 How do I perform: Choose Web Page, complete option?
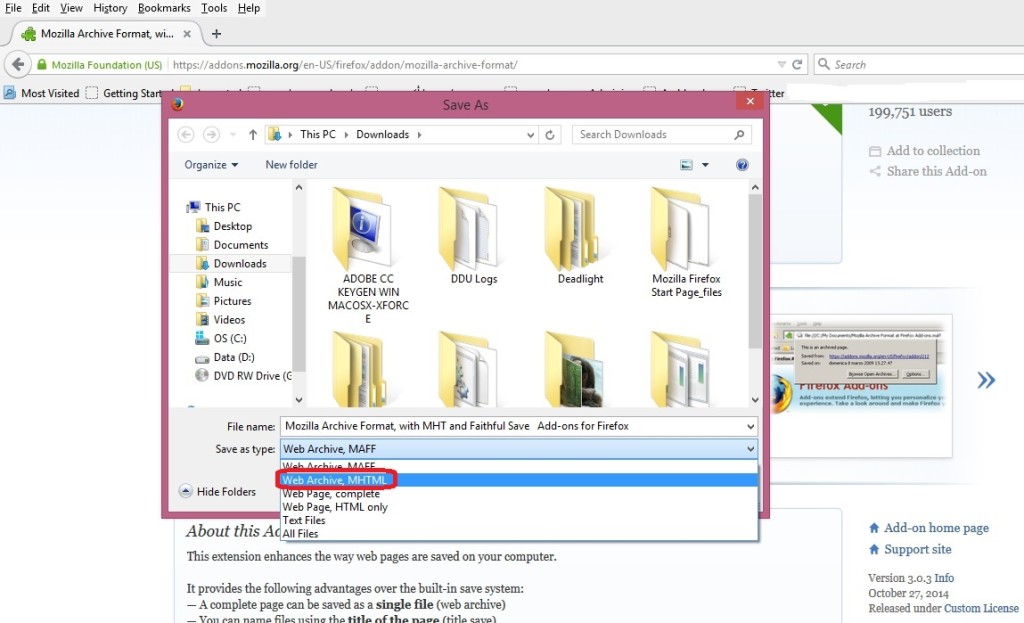pos(519,494)
